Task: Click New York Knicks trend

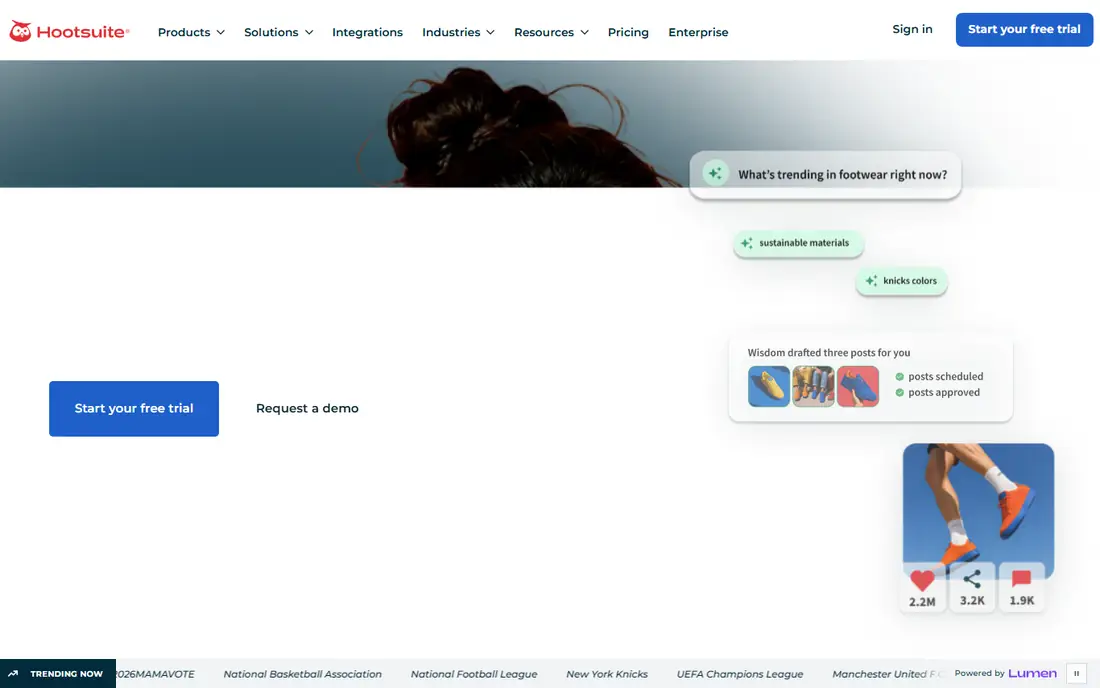Action: coord(607,674)
